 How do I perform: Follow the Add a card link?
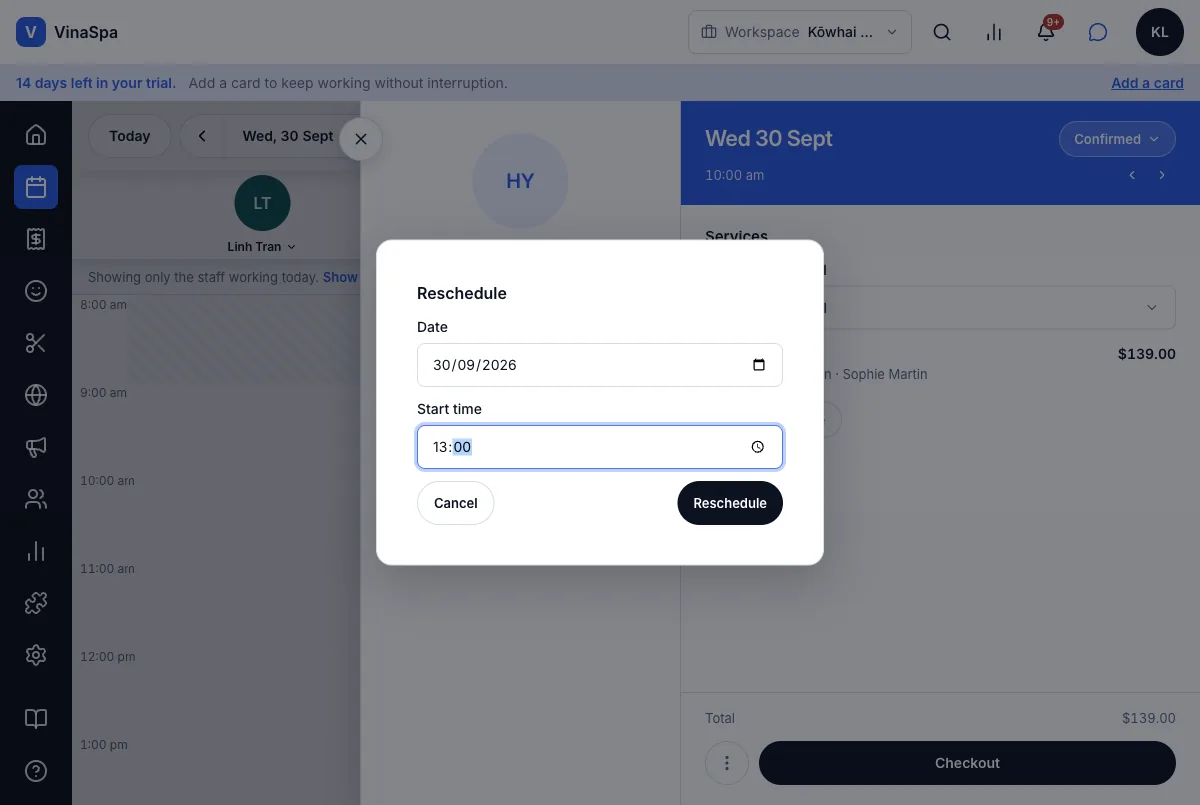[1147, 83]
